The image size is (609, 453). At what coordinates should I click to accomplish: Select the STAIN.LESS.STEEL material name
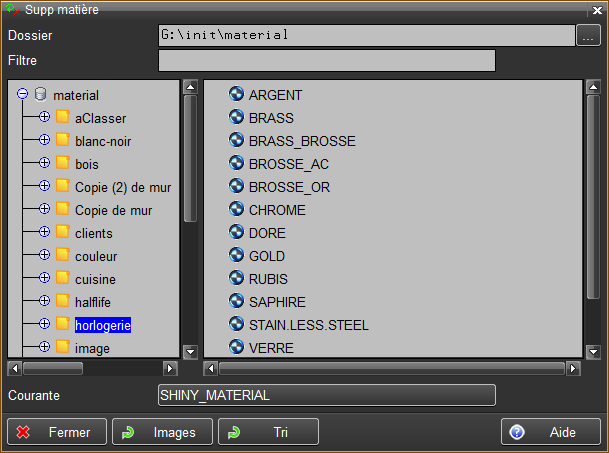coord(309,325)
